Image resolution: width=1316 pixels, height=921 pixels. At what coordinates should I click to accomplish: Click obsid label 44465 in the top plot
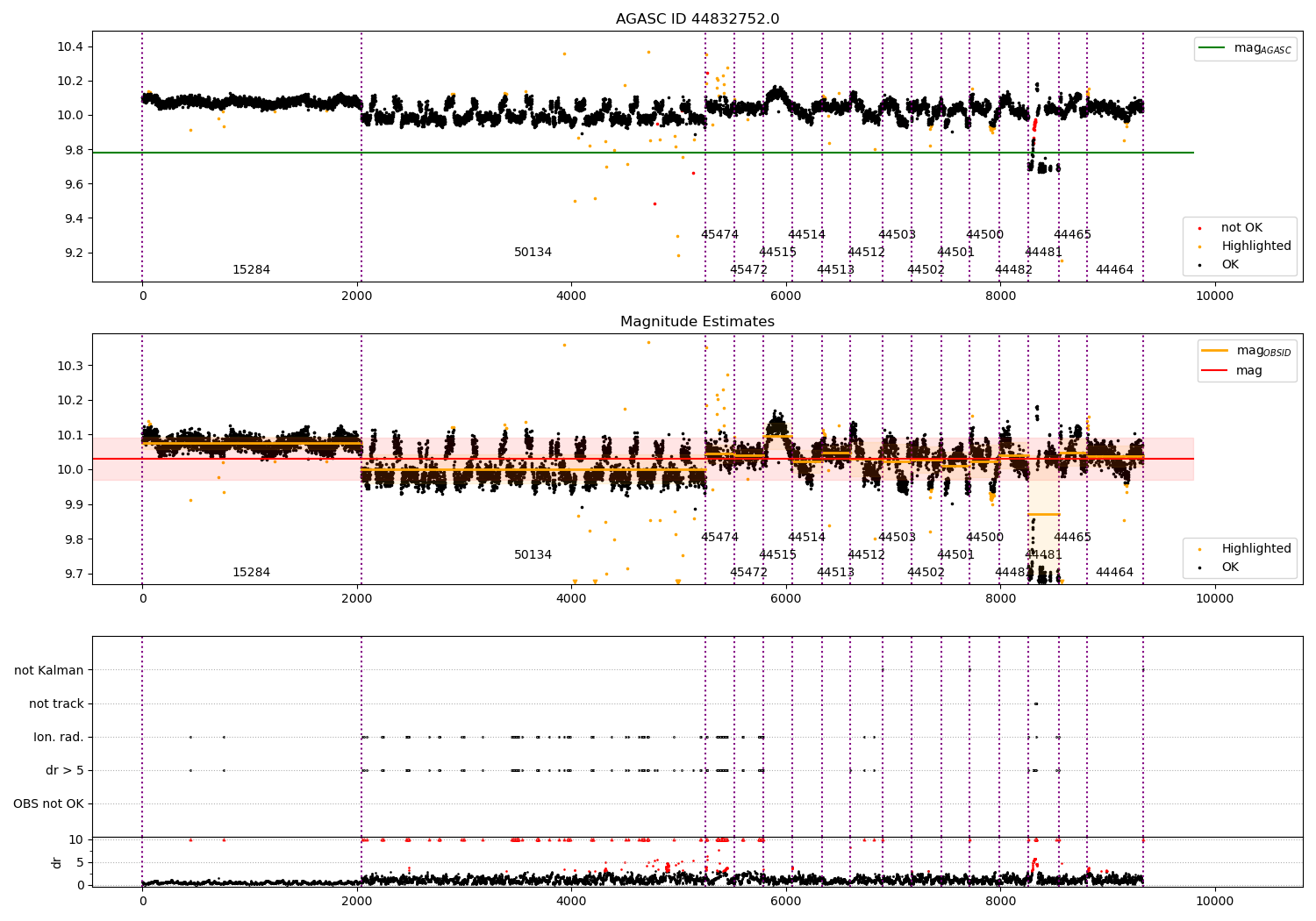coord(1072,235)
